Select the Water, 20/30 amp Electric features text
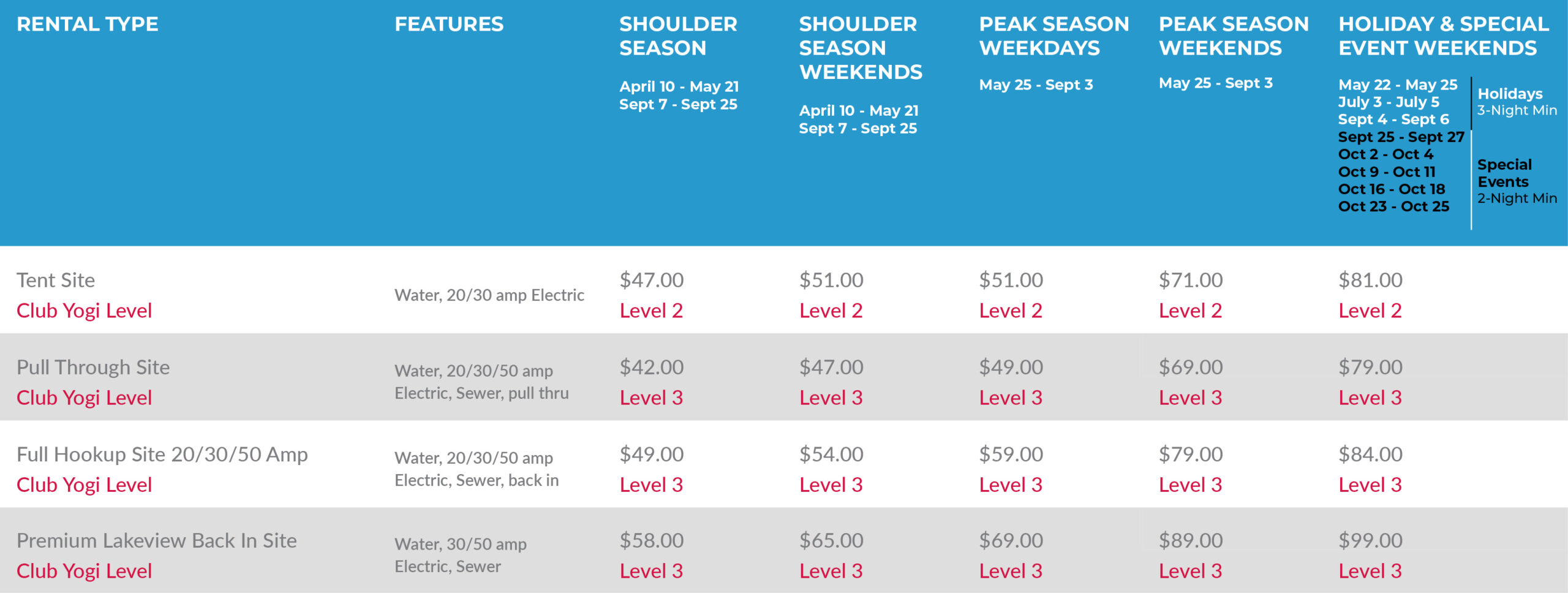The height and width of the screenshot is (593, 1568). coord(489,295)
